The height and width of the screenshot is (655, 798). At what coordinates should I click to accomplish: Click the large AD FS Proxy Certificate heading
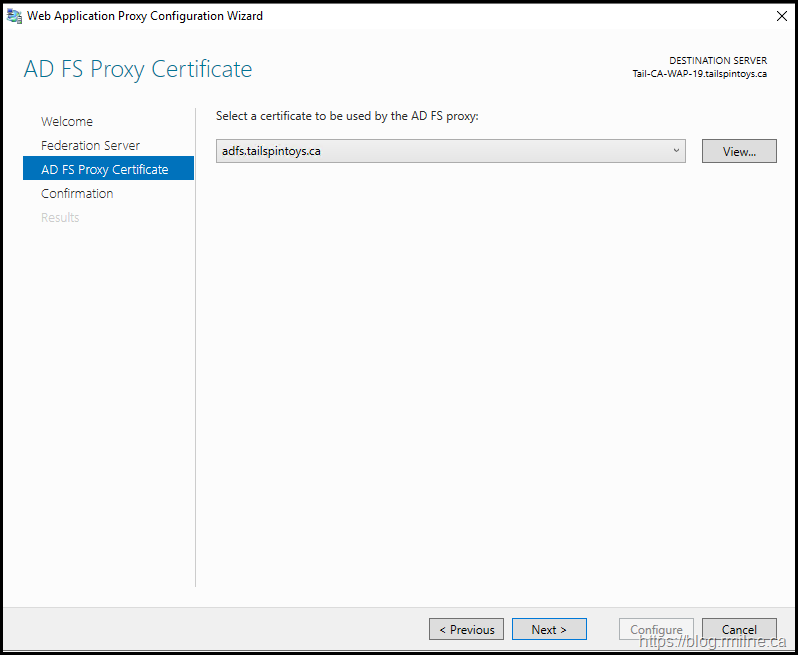point(138,69)
